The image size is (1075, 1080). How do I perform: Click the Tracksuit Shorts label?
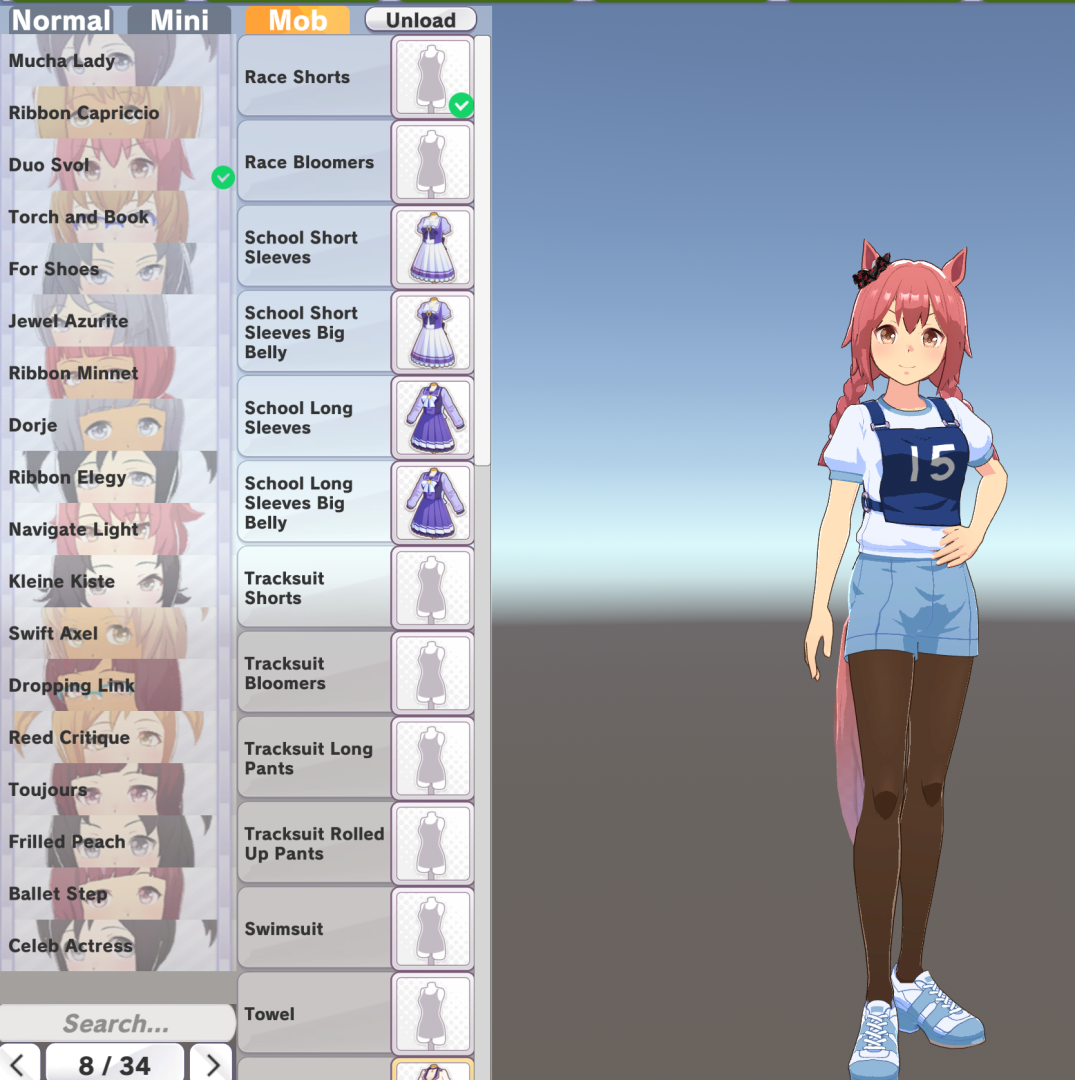[284, 588]
